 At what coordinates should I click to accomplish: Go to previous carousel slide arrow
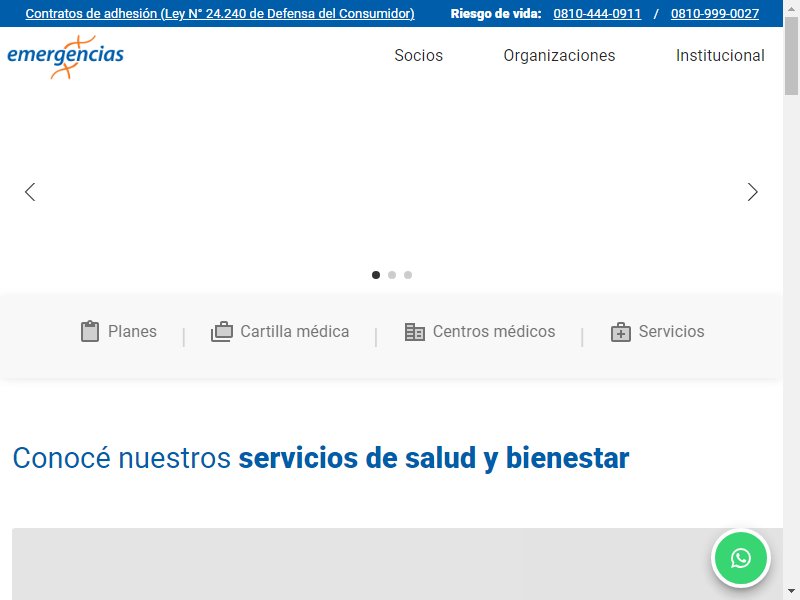click(30, 192)
